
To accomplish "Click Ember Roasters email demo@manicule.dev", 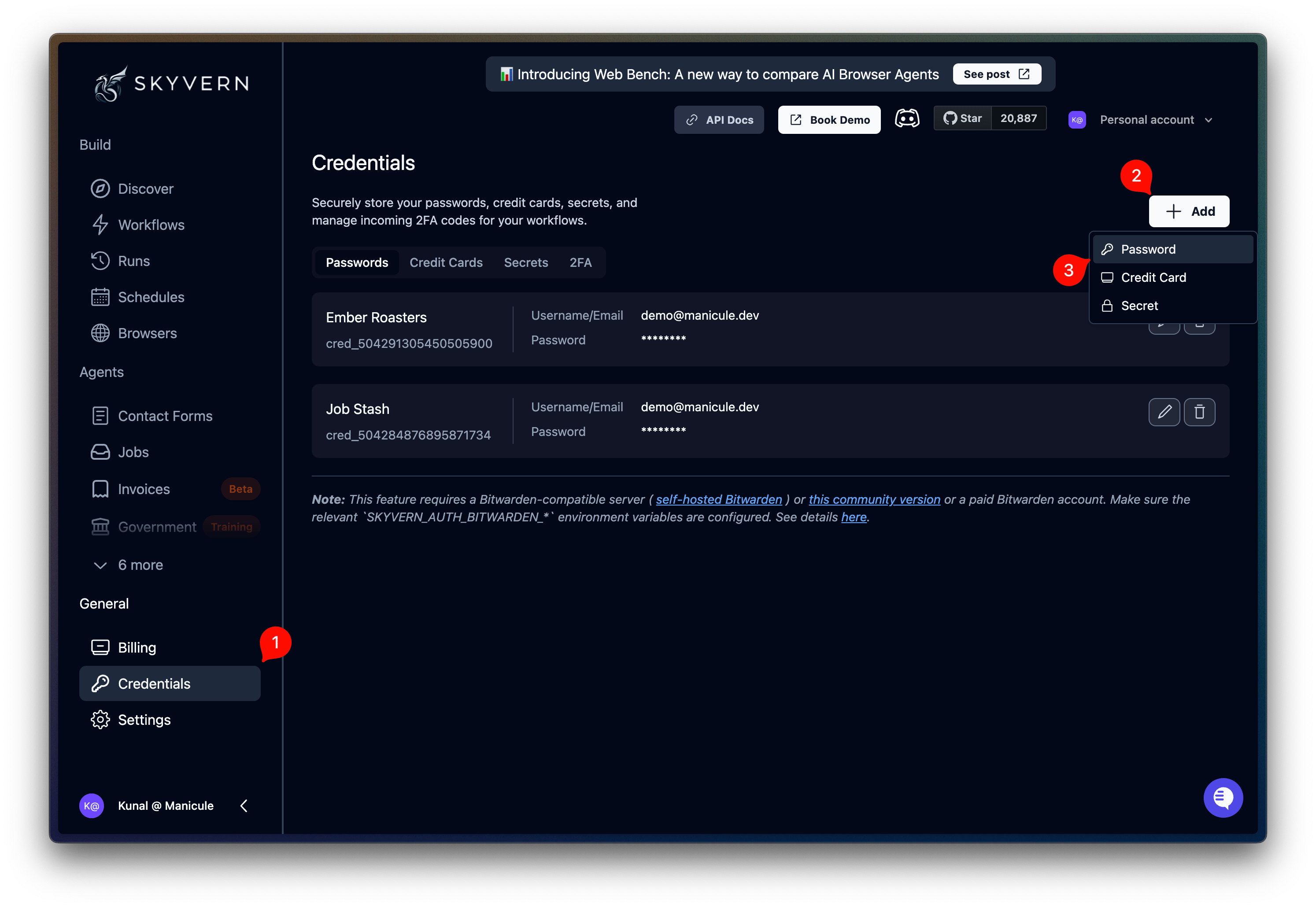I will click(700, 315).
